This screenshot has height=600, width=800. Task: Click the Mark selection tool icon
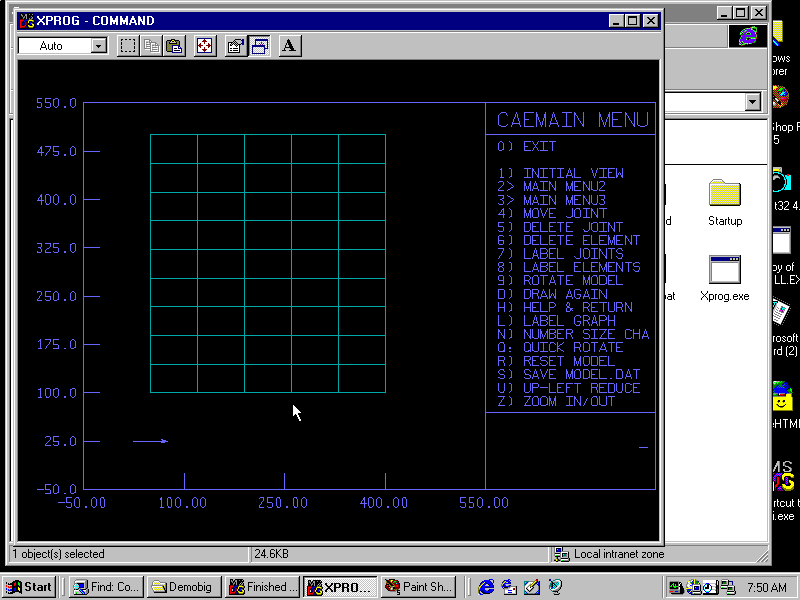[x=128, y=46]
